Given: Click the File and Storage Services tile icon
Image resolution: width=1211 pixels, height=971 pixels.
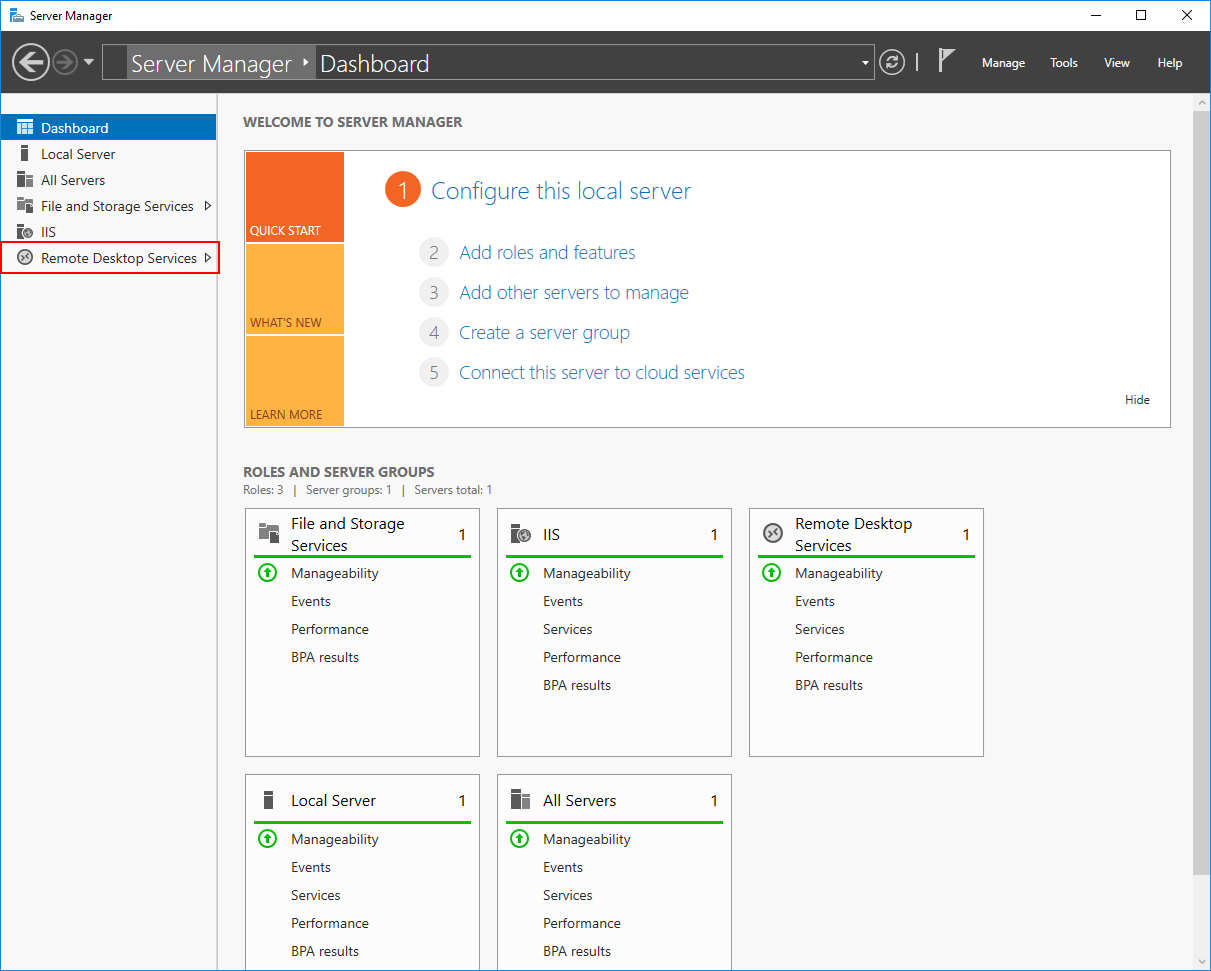Looking at the screenshot, I should (268, 534).
